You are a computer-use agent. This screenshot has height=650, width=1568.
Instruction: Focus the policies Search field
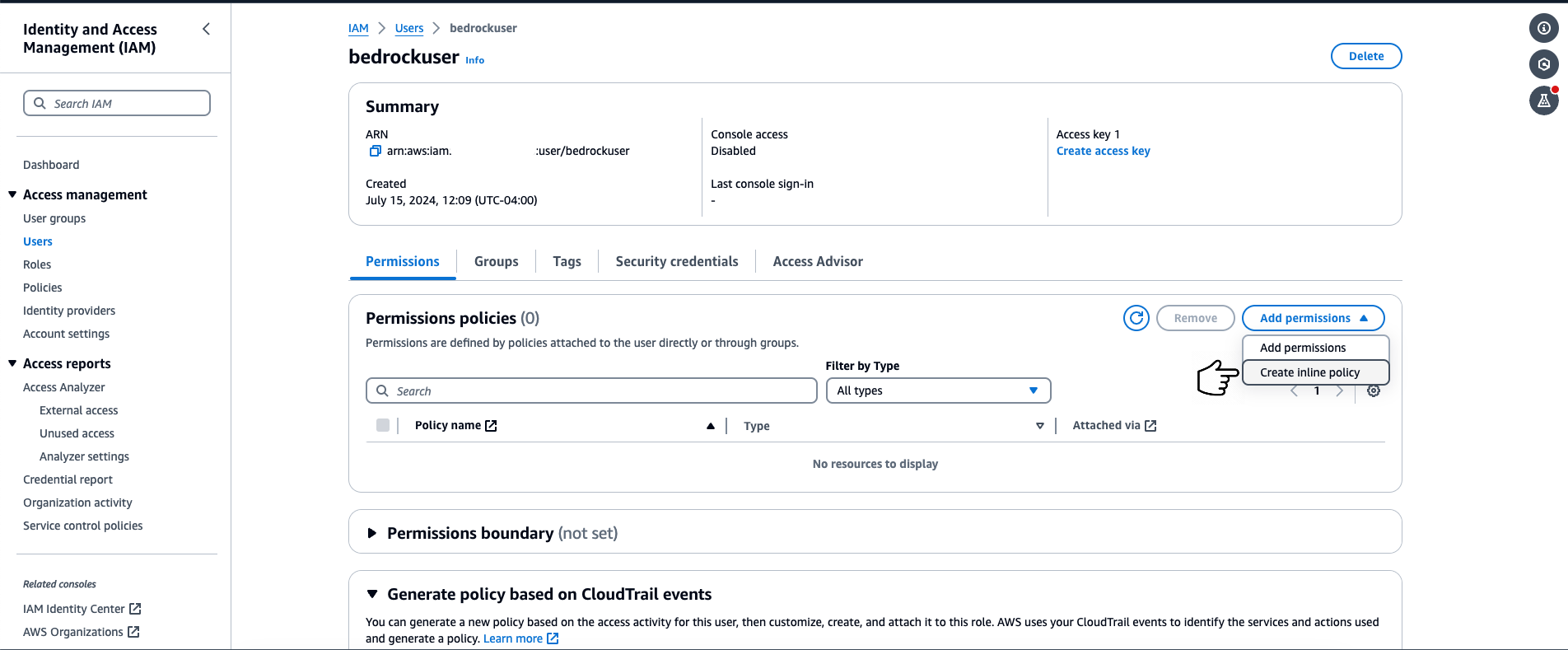click(591, 390)
